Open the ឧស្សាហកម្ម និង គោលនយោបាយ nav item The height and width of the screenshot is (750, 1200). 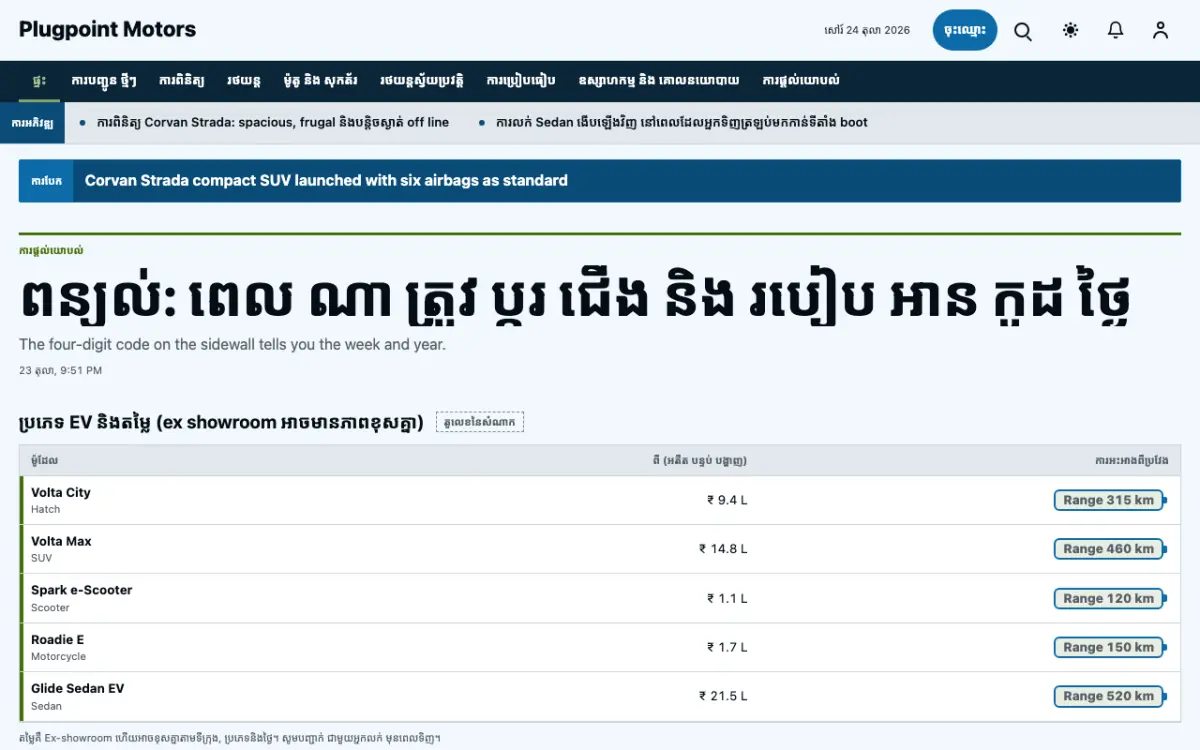659,81
